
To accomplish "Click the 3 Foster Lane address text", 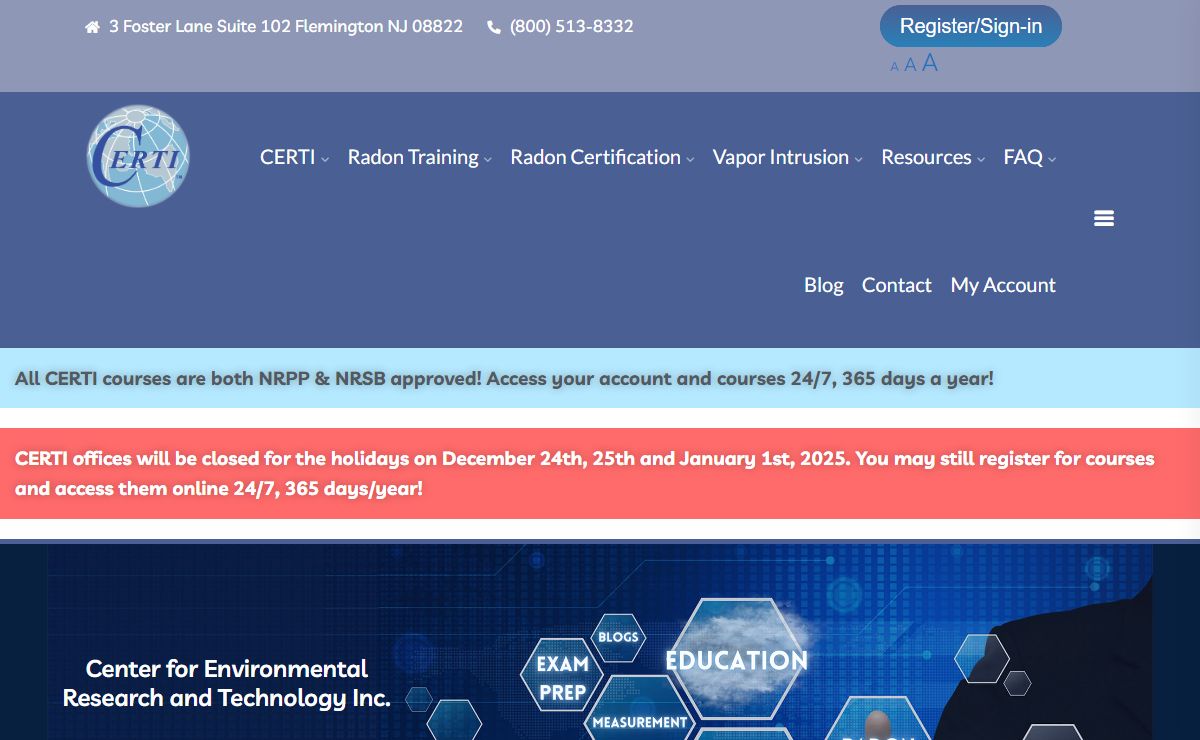I will point(286,27).
